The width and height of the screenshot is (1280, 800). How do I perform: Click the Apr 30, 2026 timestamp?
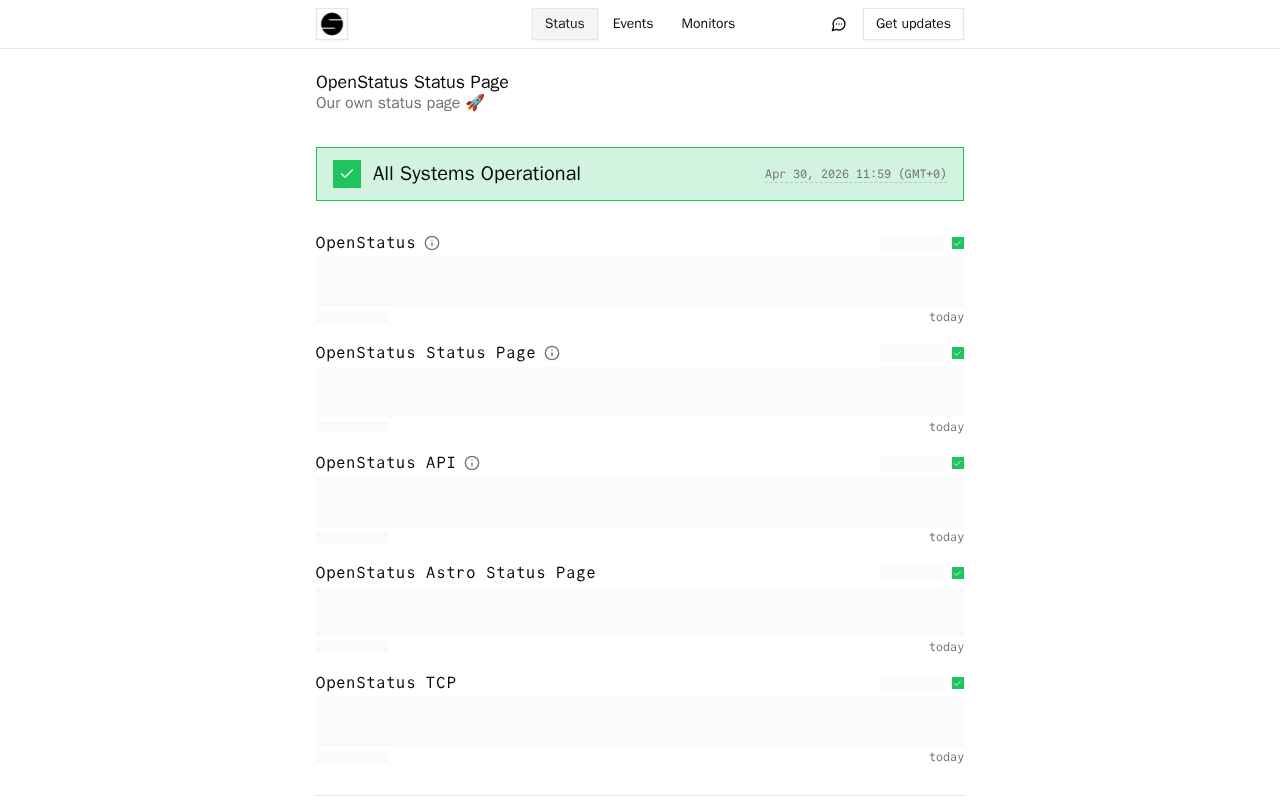click(x=856, y=174)
